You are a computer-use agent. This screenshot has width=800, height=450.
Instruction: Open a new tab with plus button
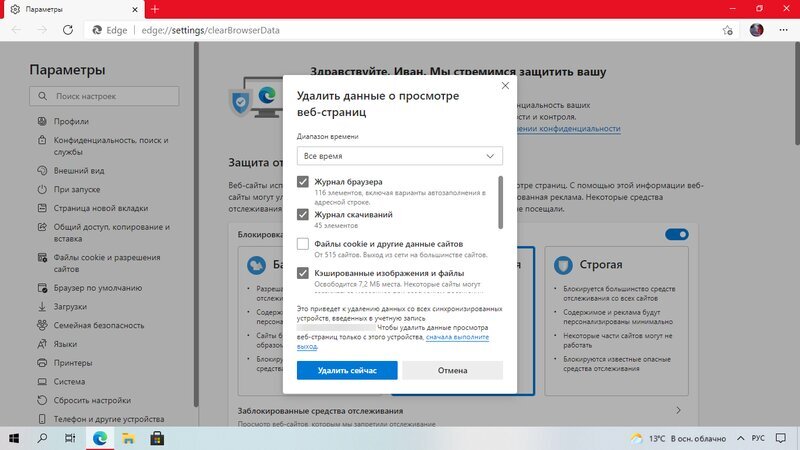[x=155, y=9]
